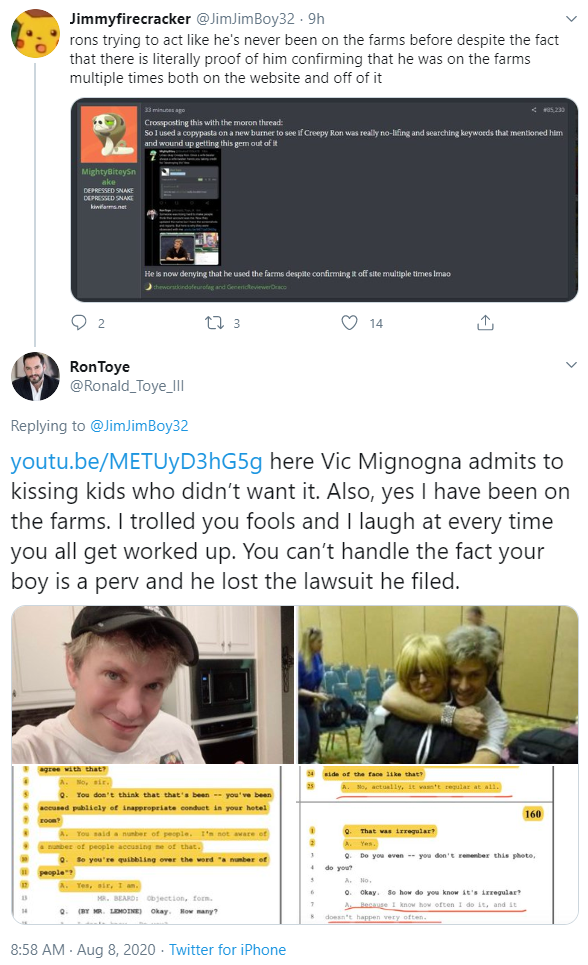588x965 pixels.
Task: Click the @Ronald_Toye_III handle
Action: click(x=127, y=386)
